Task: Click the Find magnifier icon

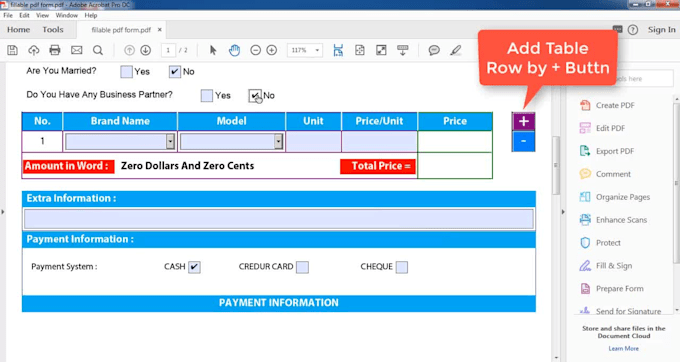Action: 98,50
